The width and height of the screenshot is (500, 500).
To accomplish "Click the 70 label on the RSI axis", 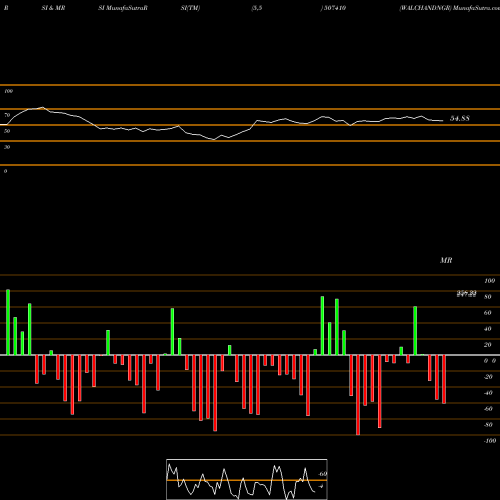I will [x=7, y=115].
